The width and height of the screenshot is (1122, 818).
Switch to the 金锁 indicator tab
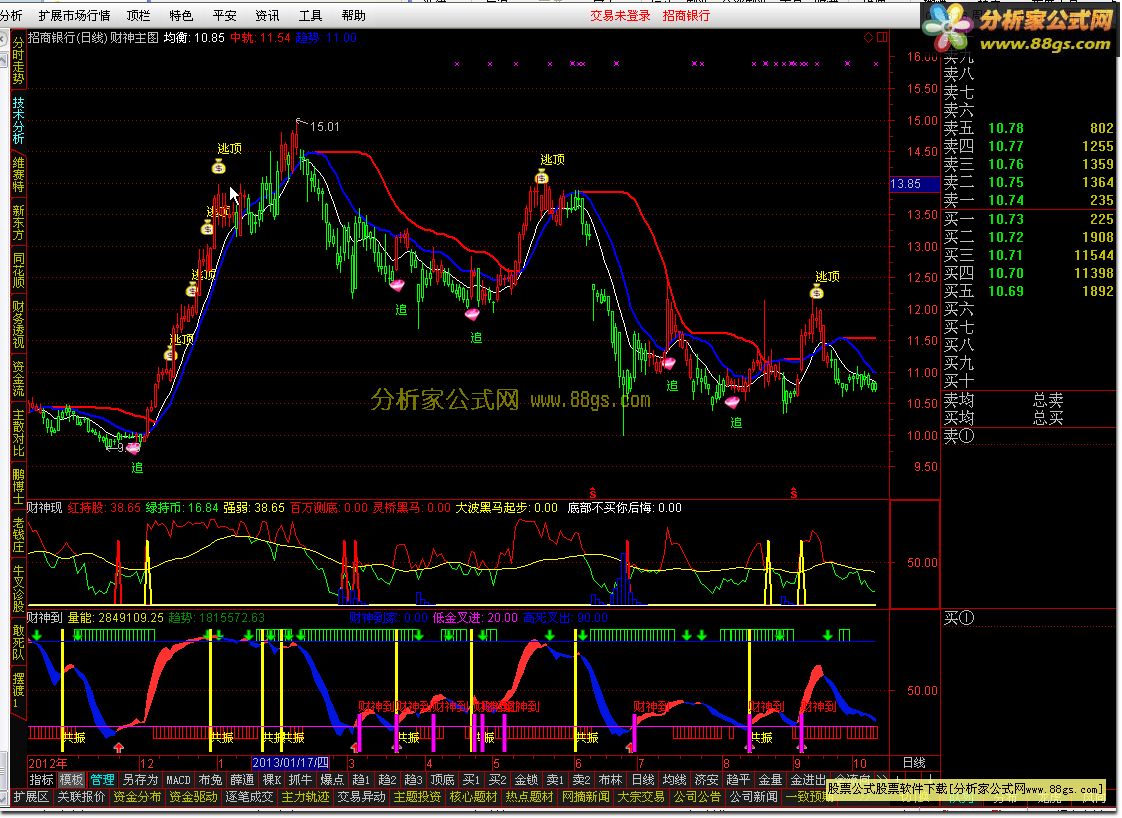[x=526, y=780]
